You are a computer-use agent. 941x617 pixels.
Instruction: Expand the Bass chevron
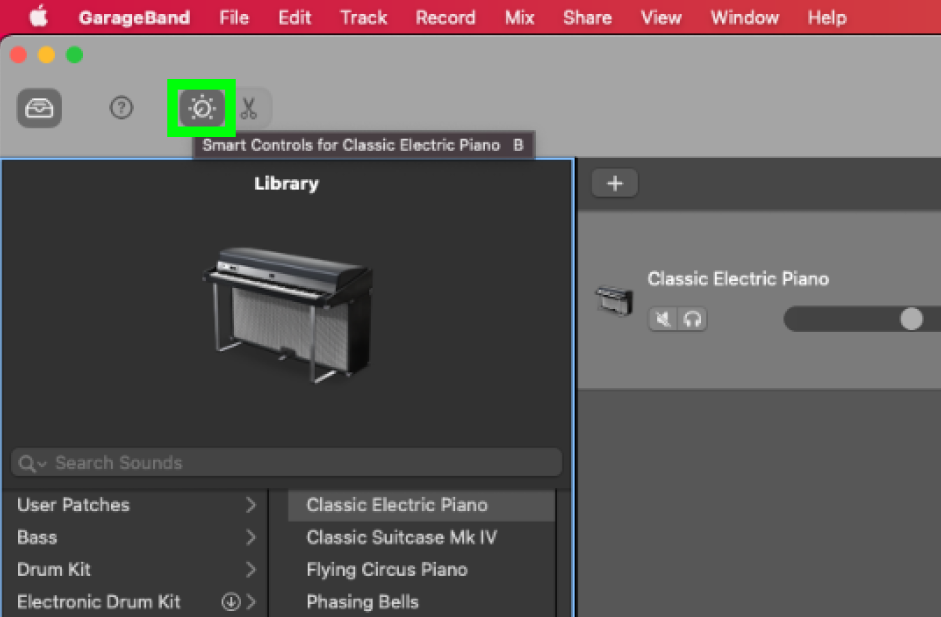click(x=250, y=537)
